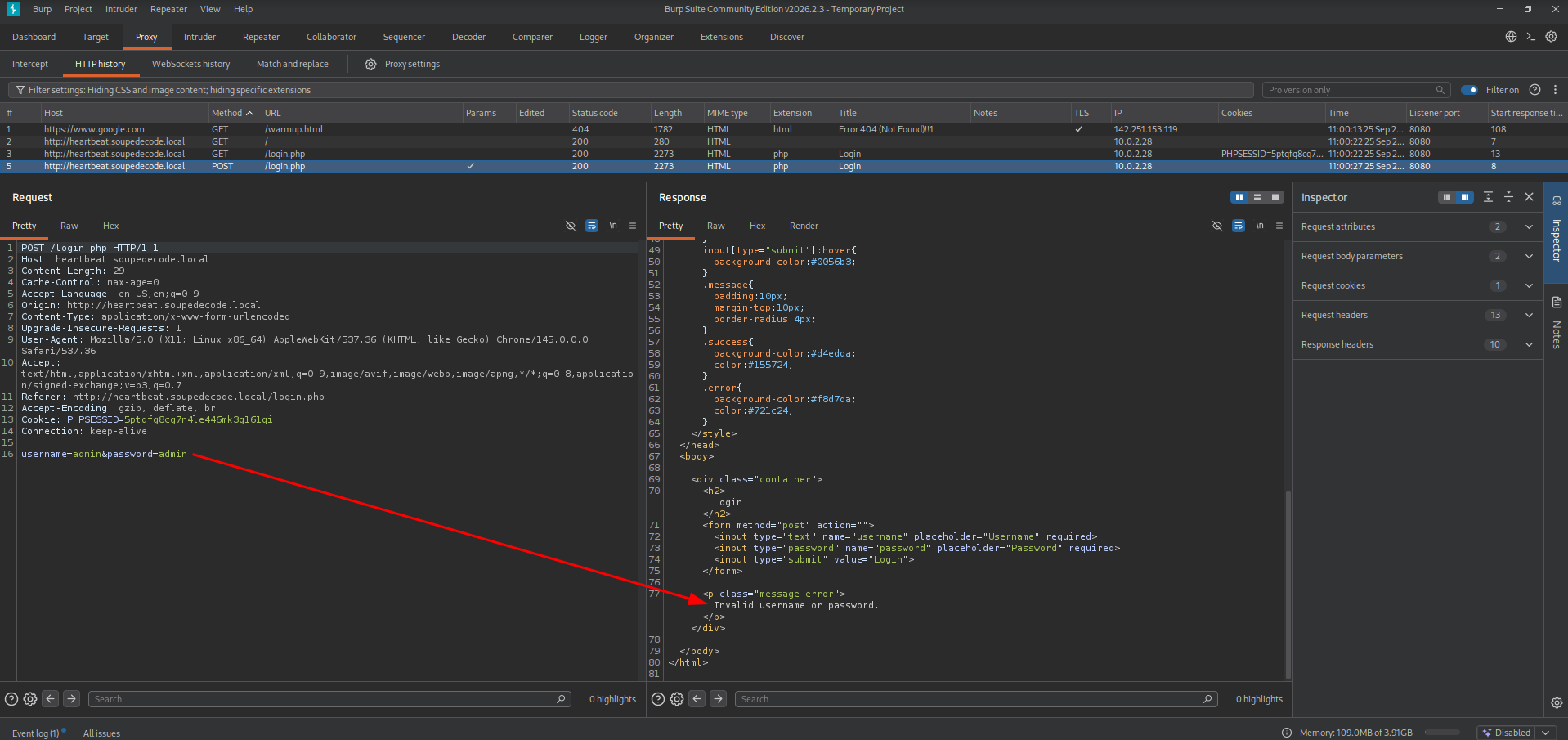
Task: Go to next match in Response search
Action: coord(719,699)
